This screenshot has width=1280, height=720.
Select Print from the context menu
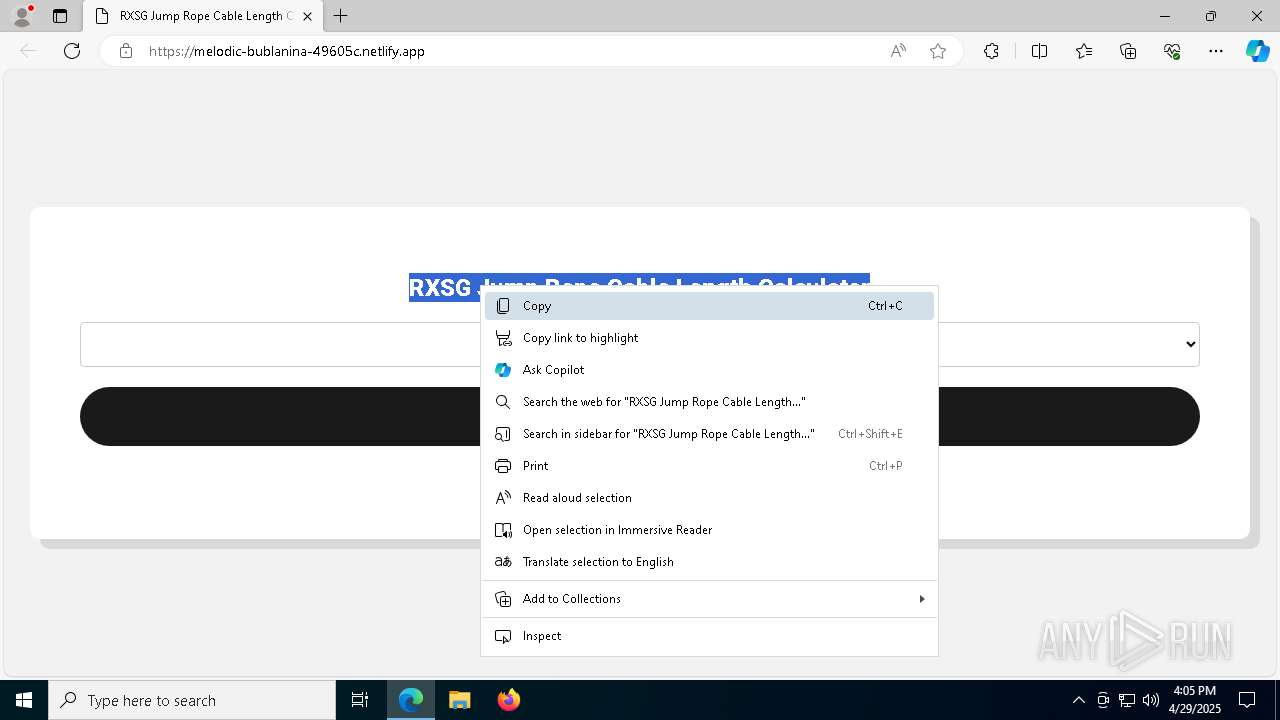click(709, 466)
